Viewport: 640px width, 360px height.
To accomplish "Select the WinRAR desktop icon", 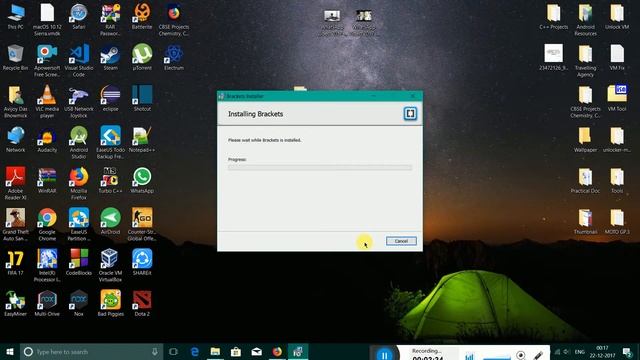I will [47, 181].
